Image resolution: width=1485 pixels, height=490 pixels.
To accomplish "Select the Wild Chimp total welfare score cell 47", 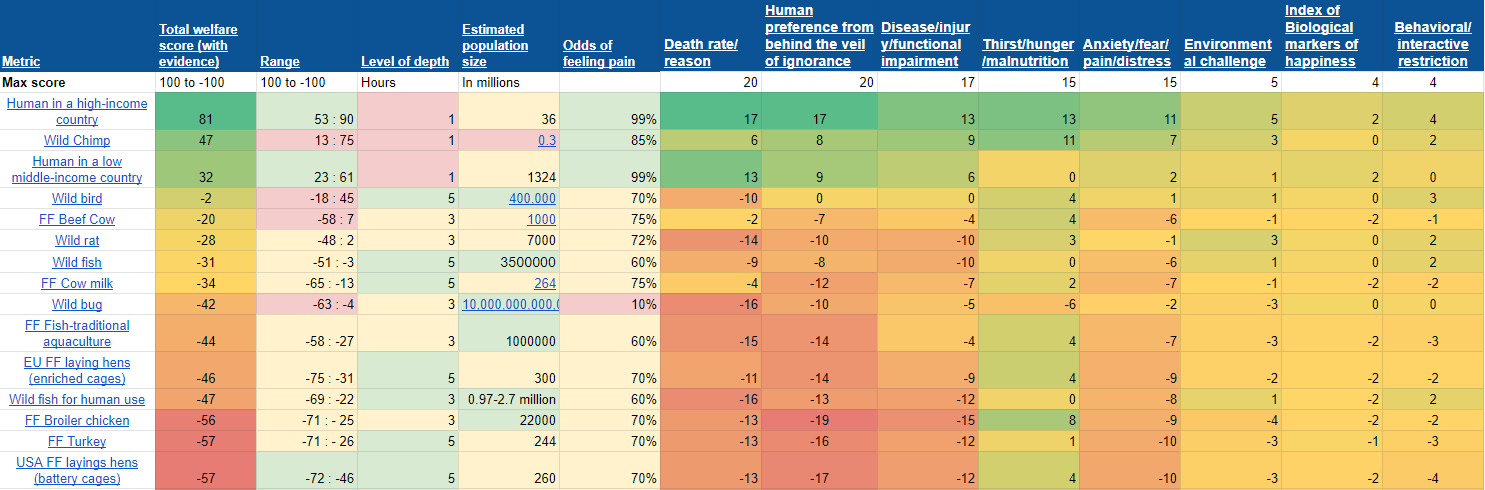I will click(x=206, y=141).
